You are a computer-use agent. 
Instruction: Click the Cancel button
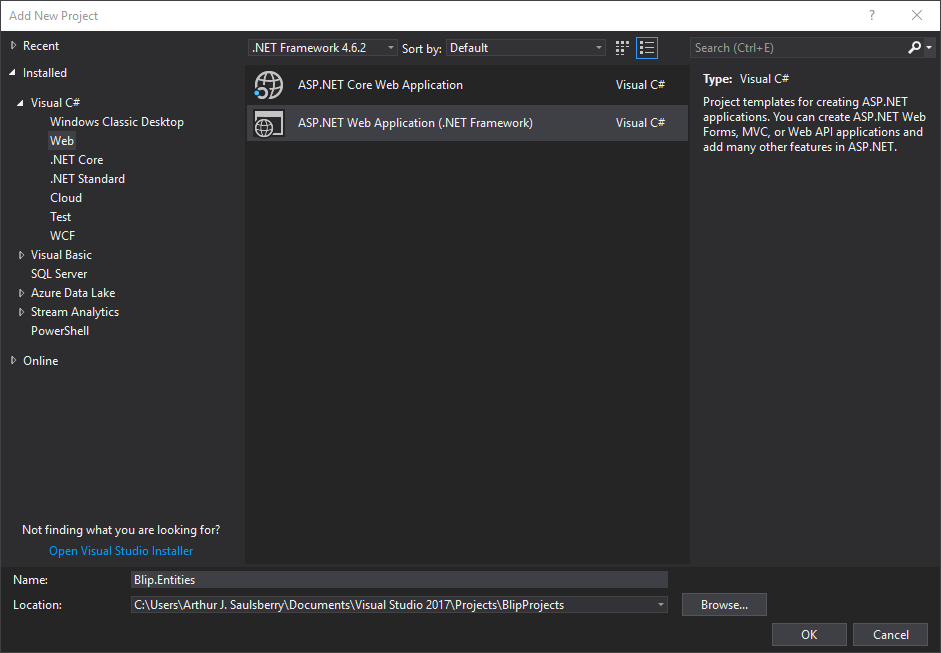(891, 635)
